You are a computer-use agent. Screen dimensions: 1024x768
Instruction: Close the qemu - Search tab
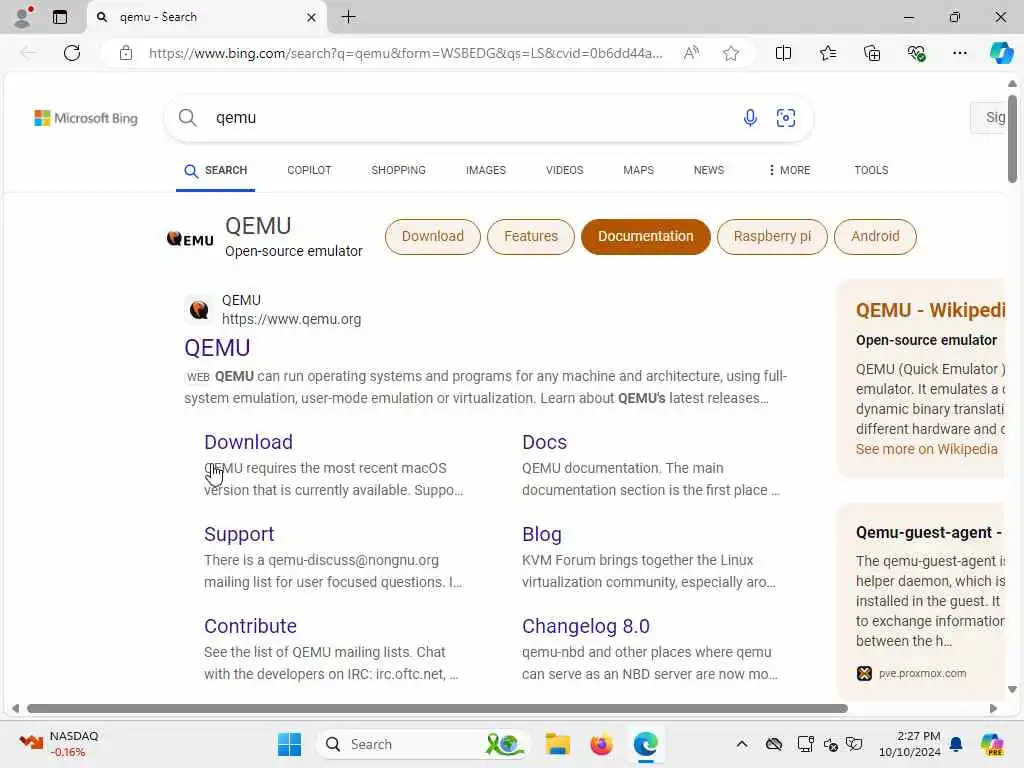[x=312, y=18]
